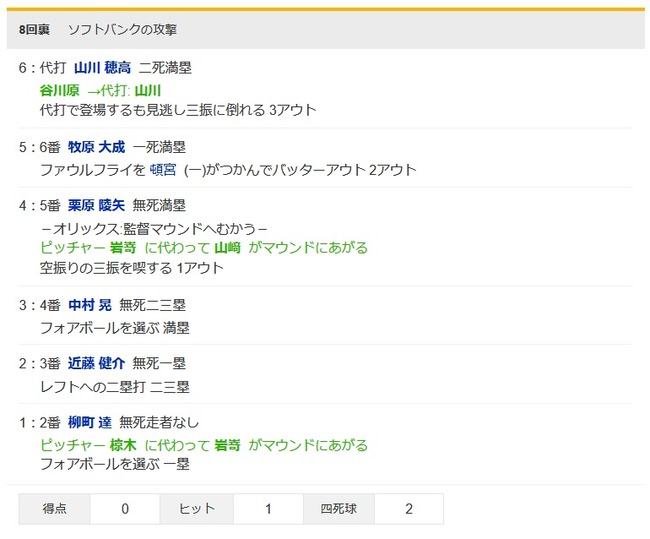
Task: Click ソフトバンクの攻撃 header text
Action: point(122,29)
